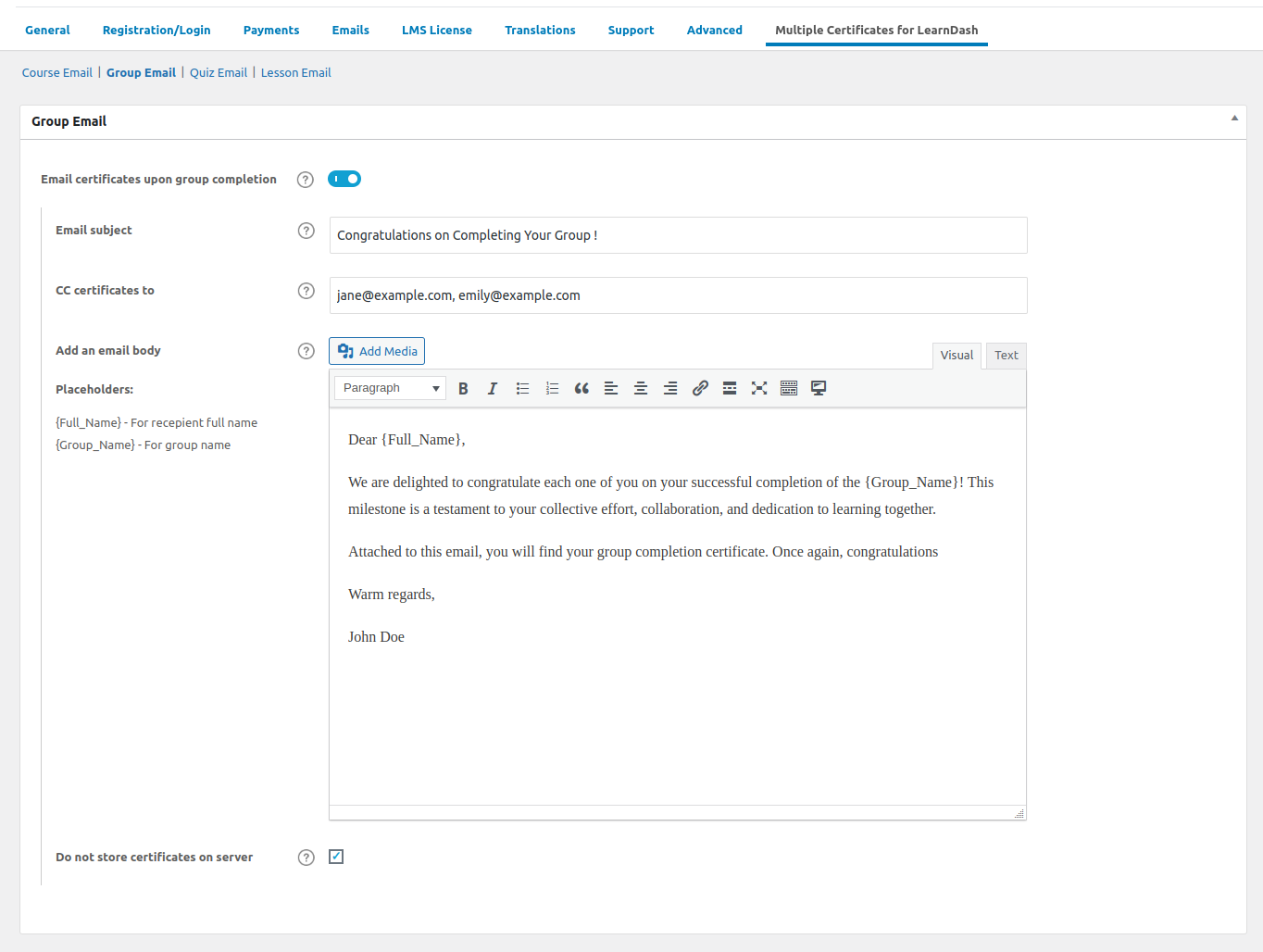Toggle bold formatting in the editor
Image resolution: width=1263 pixels, height=952 pixels.
pyautogui.click(x=463, y=388)
